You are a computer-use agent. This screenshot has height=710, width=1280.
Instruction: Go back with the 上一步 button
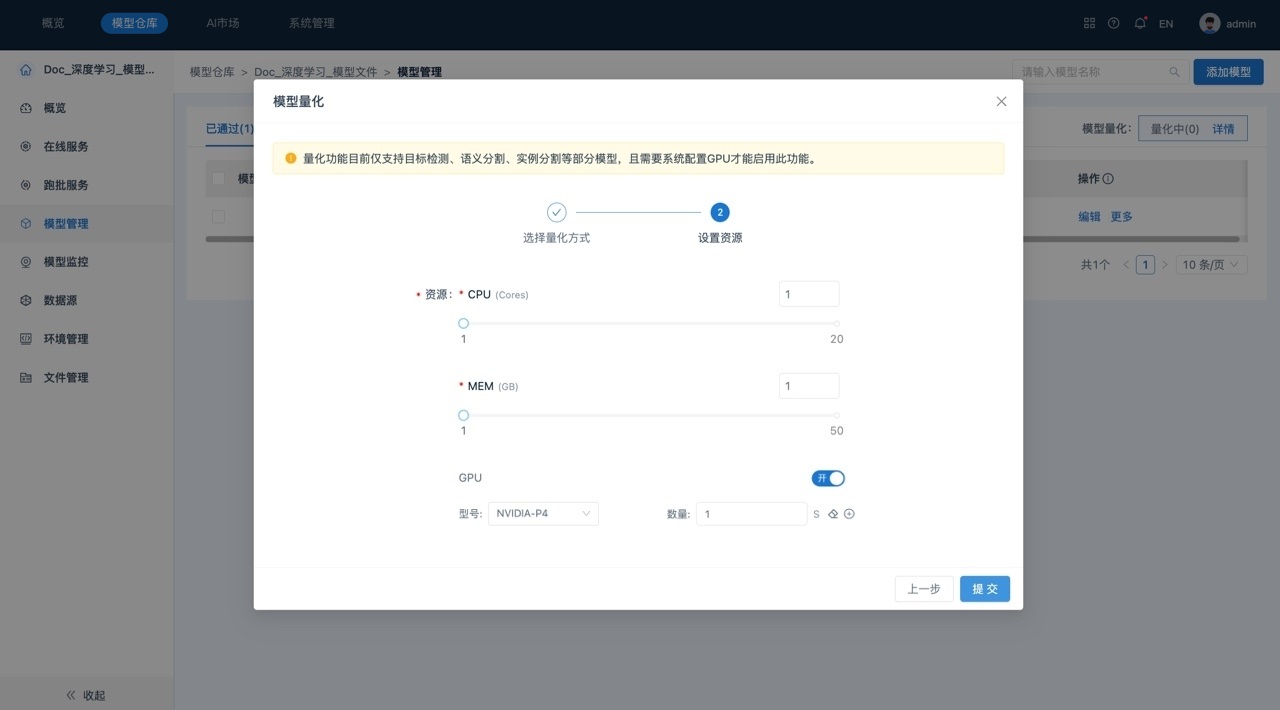[x=923, y=589]
